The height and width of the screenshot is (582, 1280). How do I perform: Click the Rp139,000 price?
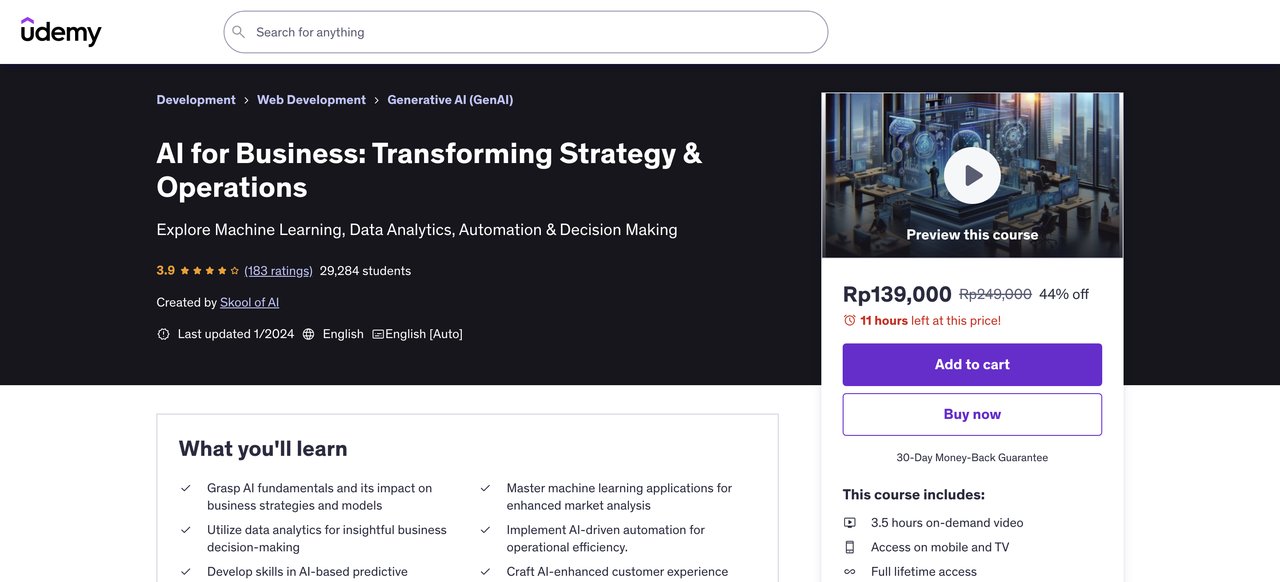tap(897, 294)
